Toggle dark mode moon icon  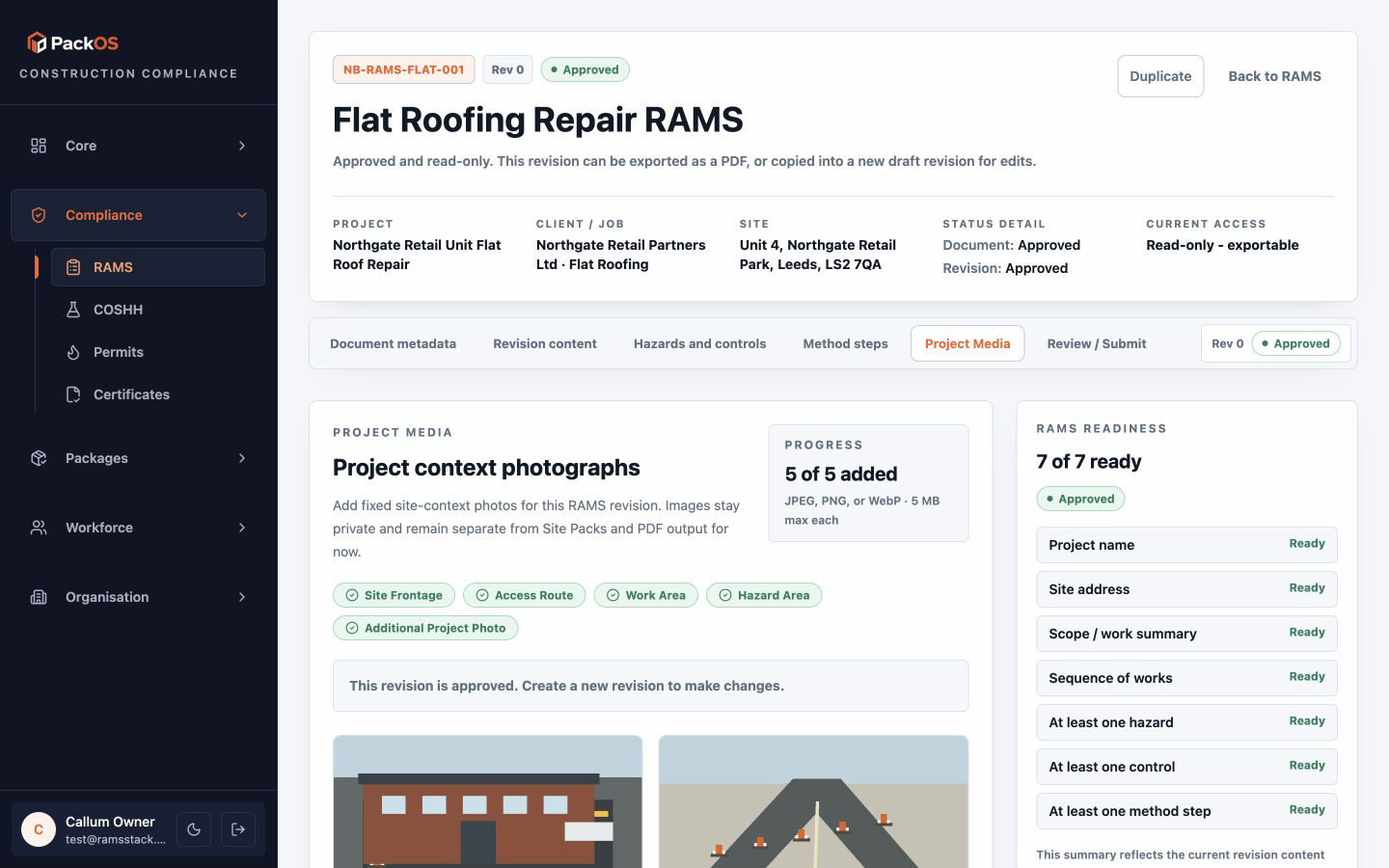(194, 829)
